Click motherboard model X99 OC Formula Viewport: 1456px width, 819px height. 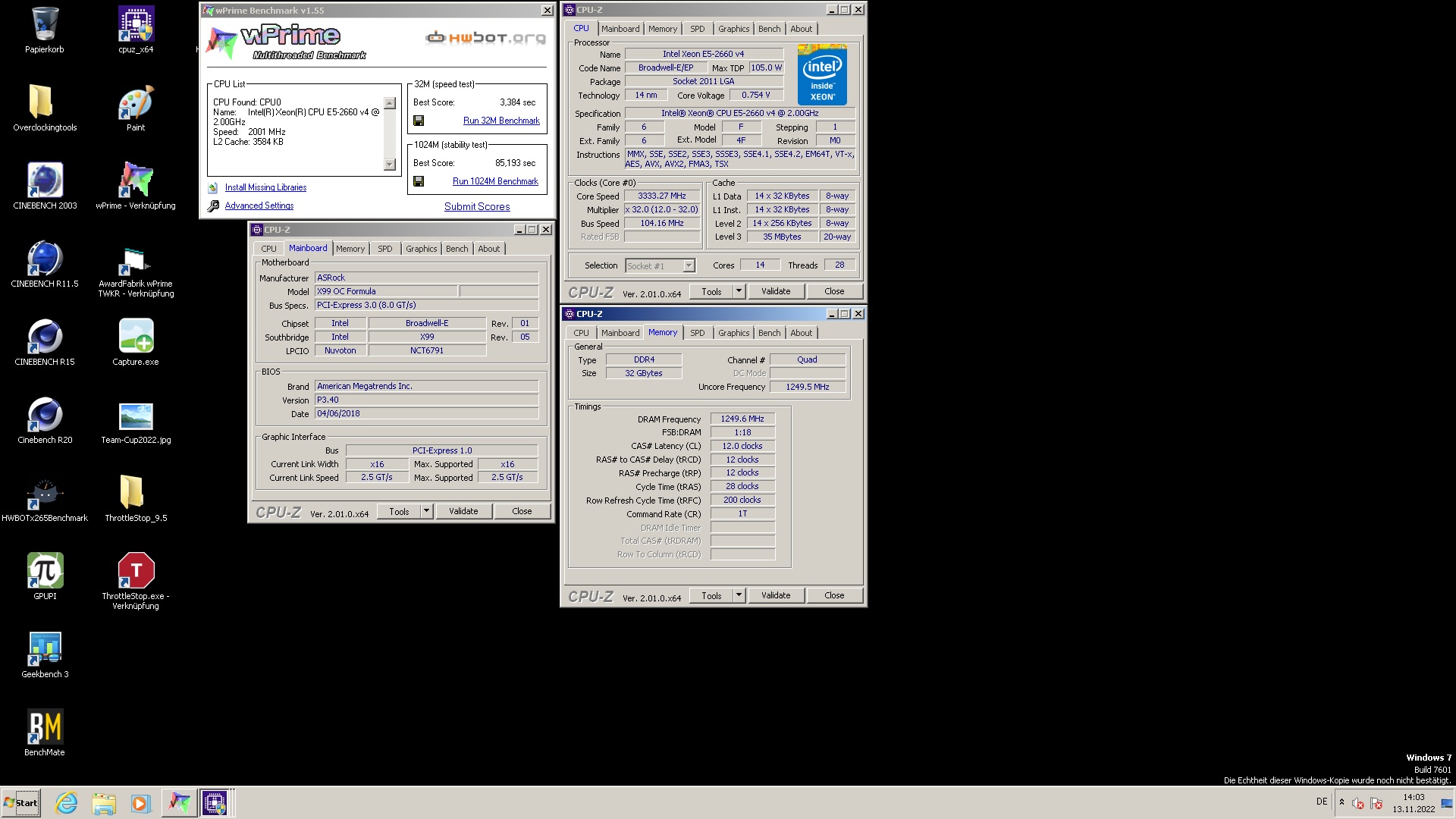(386, 291)
